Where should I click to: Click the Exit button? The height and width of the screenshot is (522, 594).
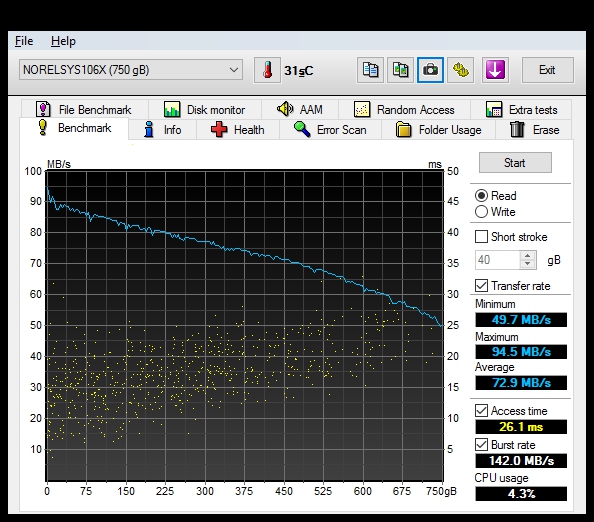[x=547, y=70]
